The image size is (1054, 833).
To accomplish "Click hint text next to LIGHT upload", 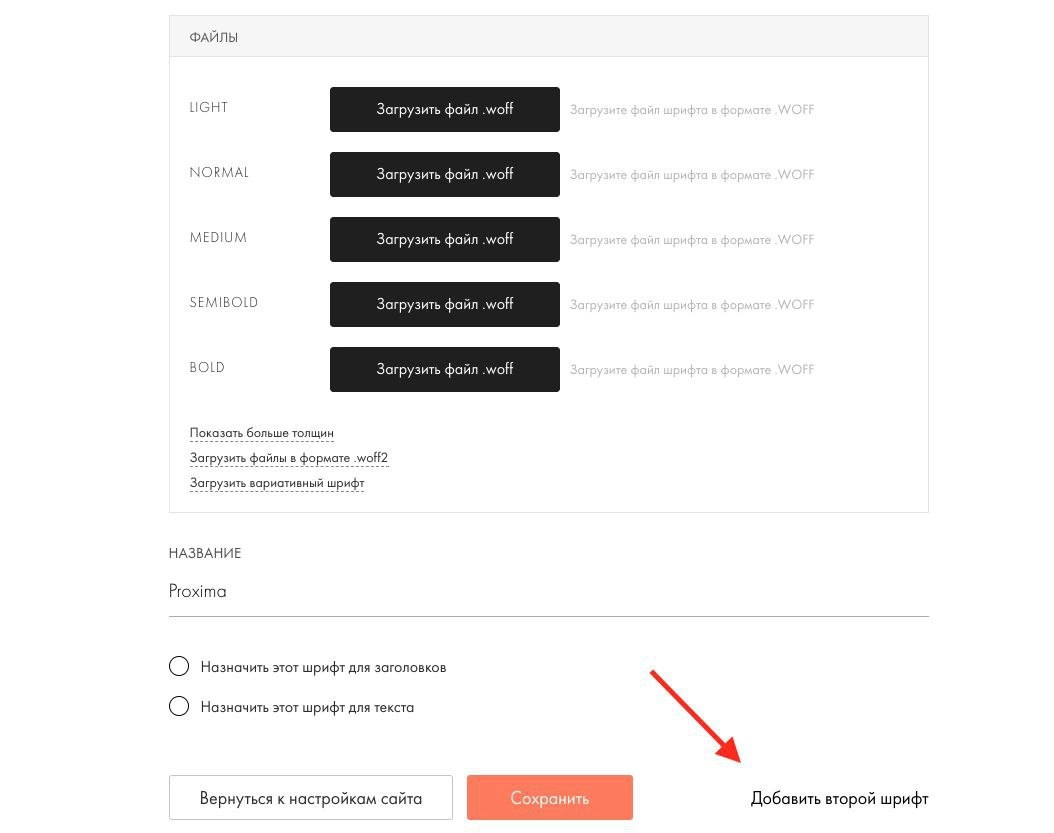I will tap(692, 110).
